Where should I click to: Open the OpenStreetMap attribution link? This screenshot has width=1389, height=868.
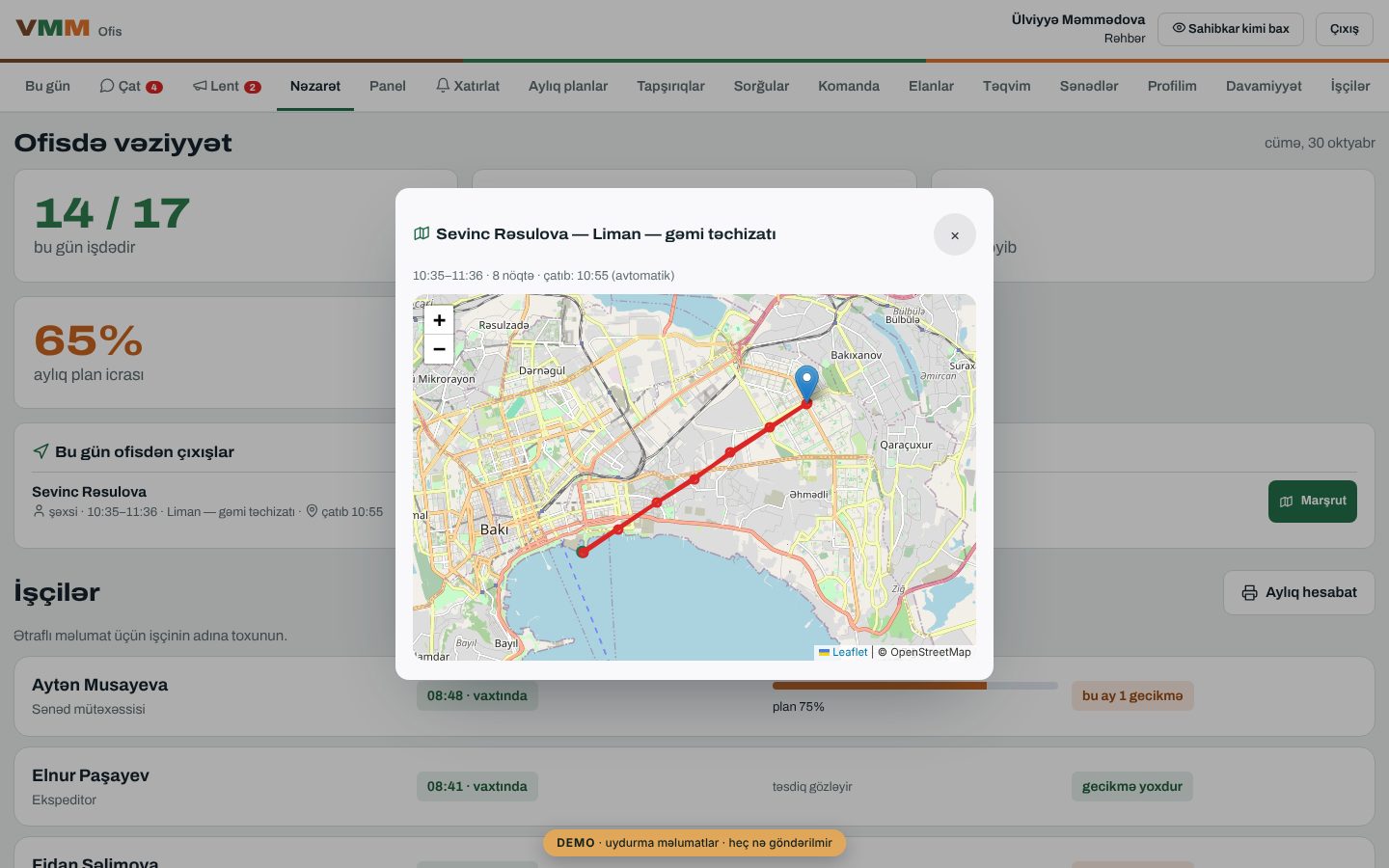(x=924, y=652)
